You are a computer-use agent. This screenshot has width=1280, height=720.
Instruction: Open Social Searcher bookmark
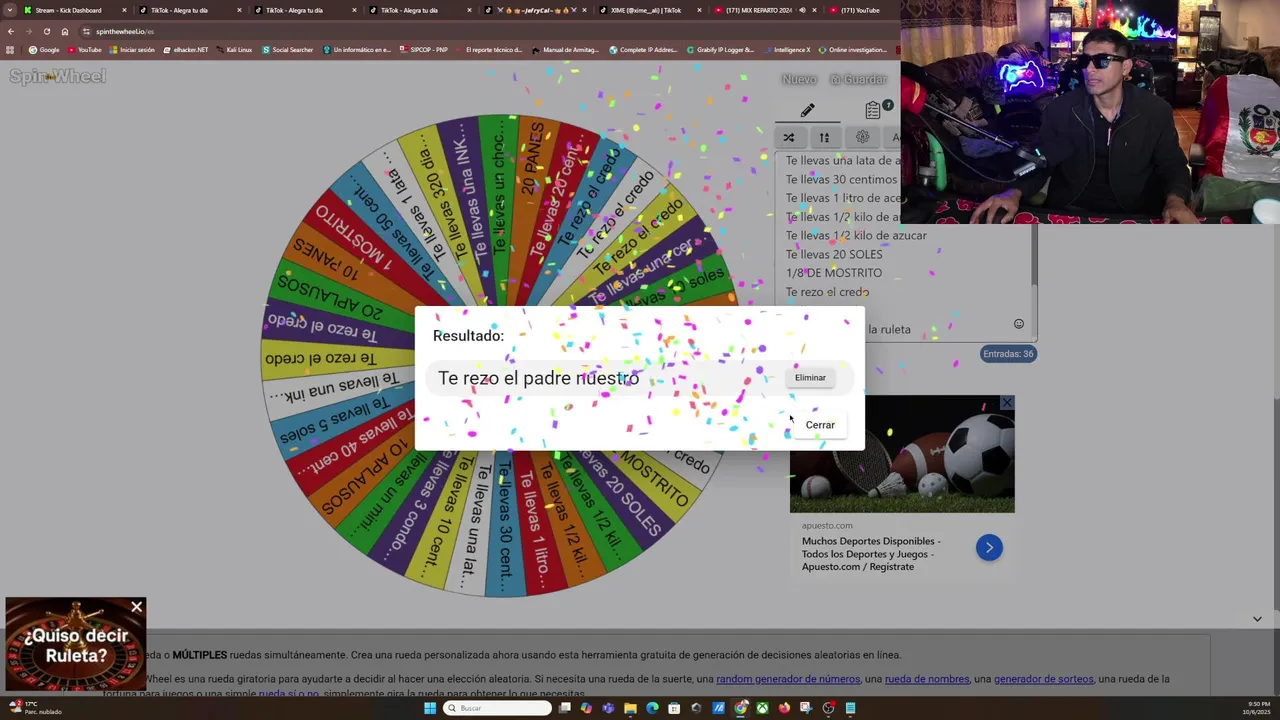coord(288,50)
